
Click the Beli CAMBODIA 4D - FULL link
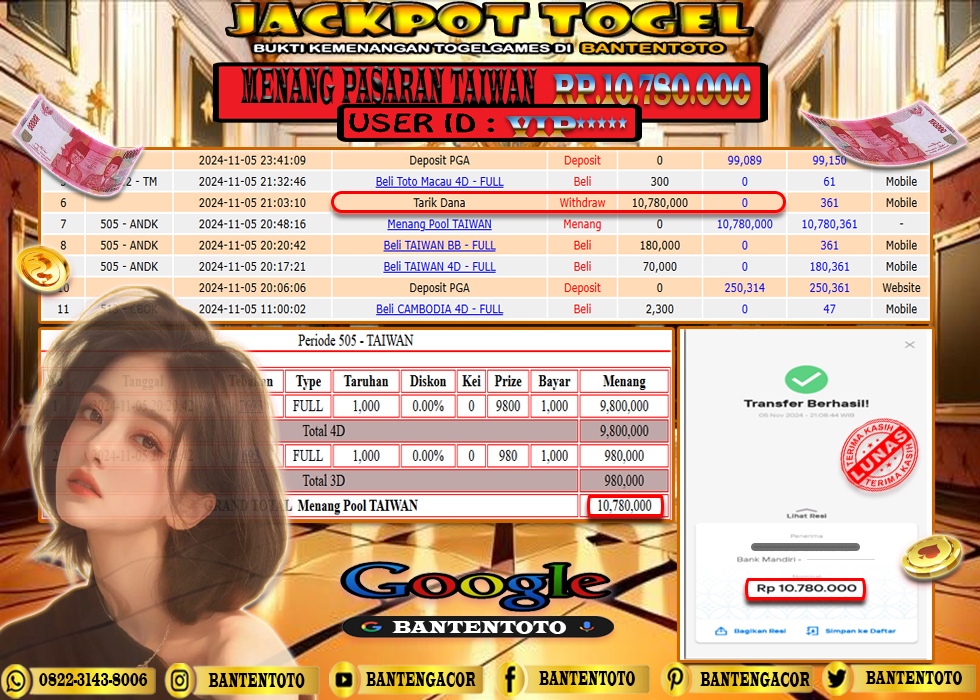(x=439, y=309)
